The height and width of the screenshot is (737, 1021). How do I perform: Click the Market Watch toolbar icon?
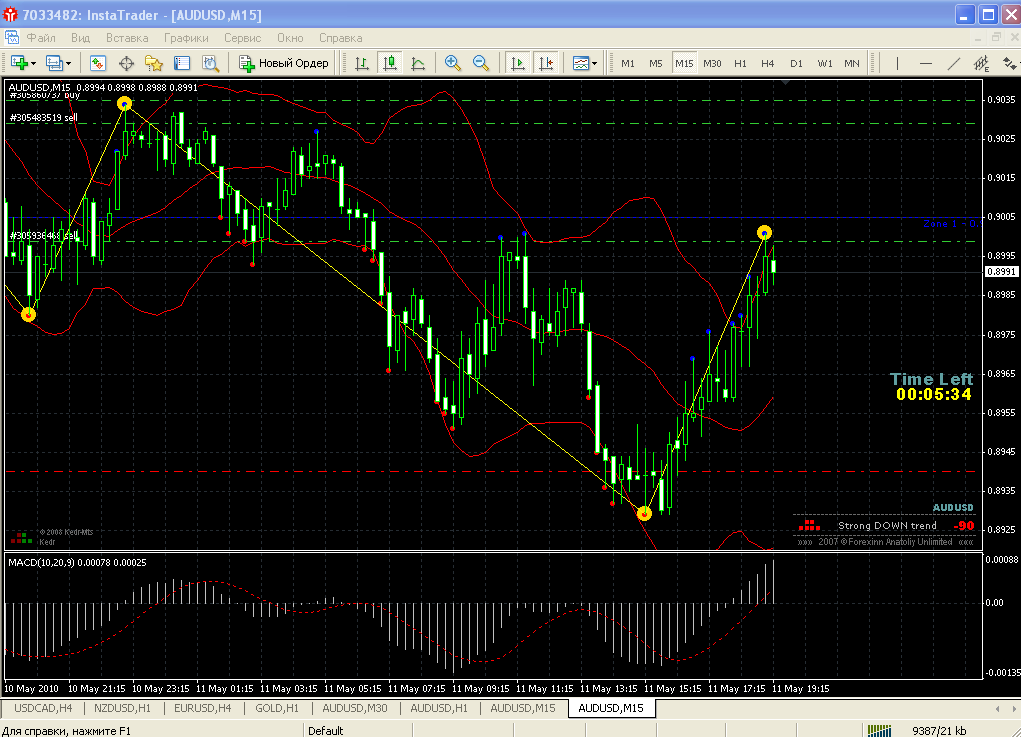(98, 63)
